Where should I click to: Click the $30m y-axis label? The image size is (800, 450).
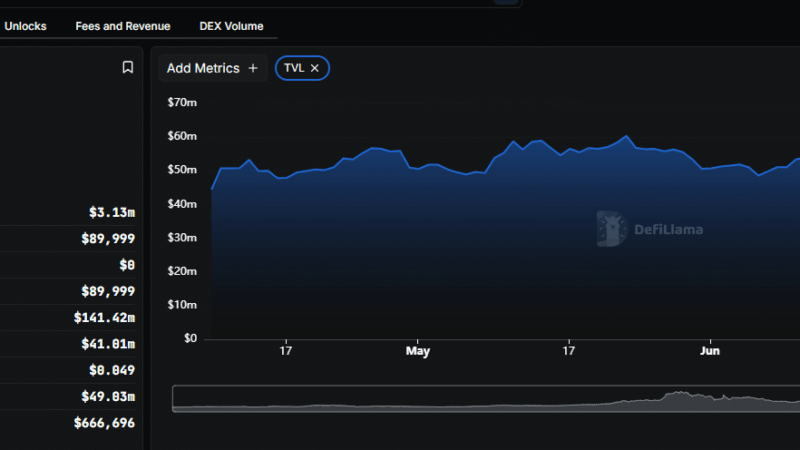click(x=182, y=238)
